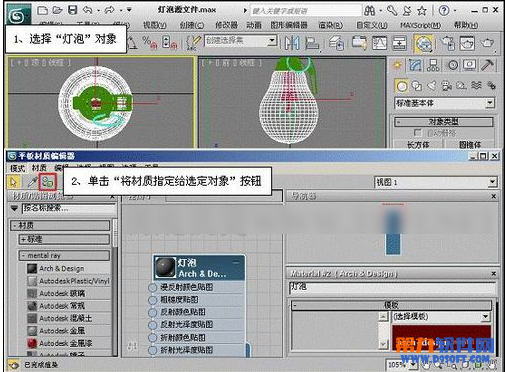The image size is (506, 372).
Task: Expand the 标准 materials group
Action: (64, 239)
